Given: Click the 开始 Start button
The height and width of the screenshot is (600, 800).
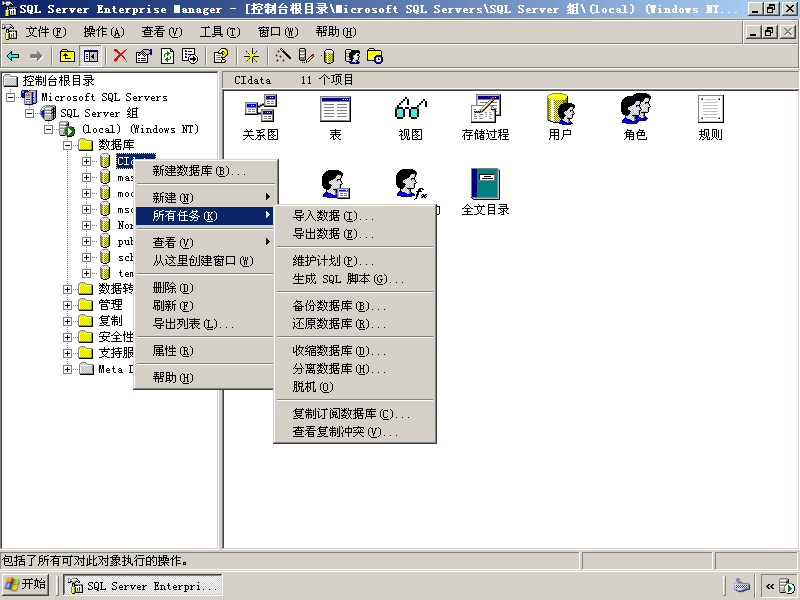Looking at the screenshot, I should [x=26, y=585].
